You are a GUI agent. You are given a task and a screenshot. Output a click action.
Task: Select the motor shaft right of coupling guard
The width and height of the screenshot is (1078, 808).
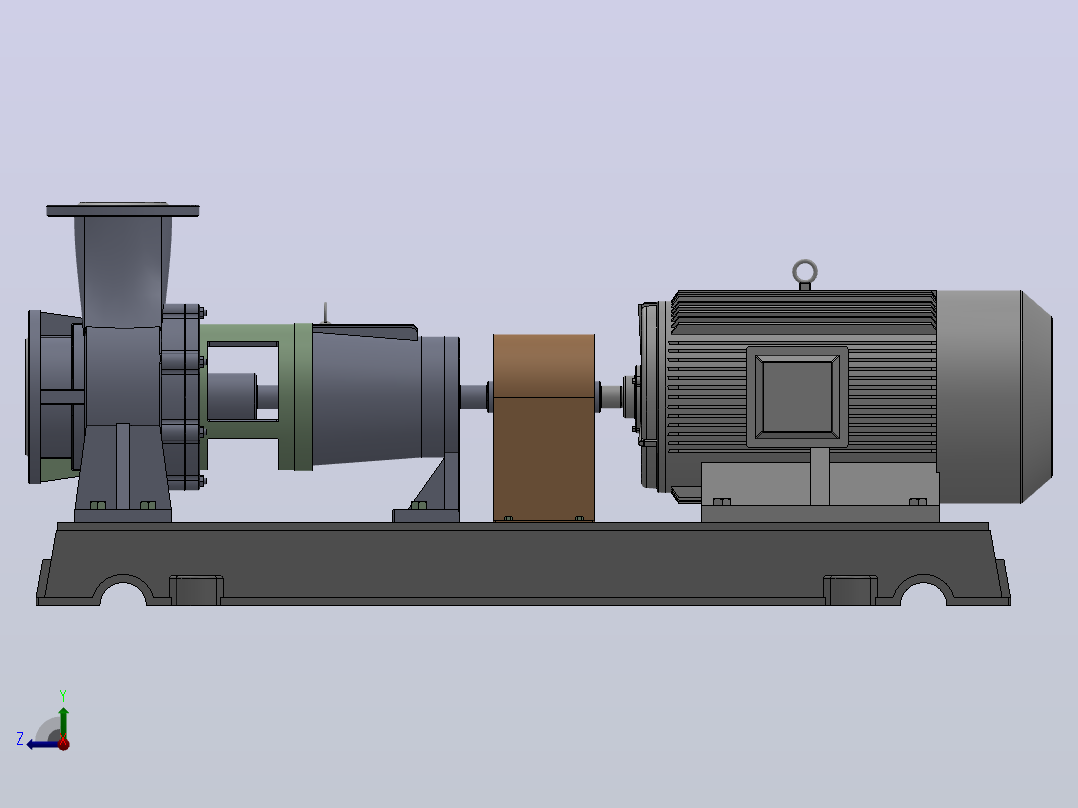coord(610,397)
